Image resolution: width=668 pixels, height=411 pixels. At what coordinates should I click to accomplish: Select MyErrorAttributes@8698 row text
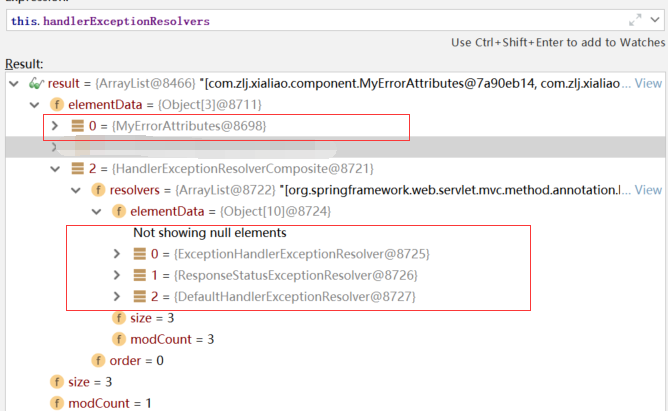tap(177, 126)
